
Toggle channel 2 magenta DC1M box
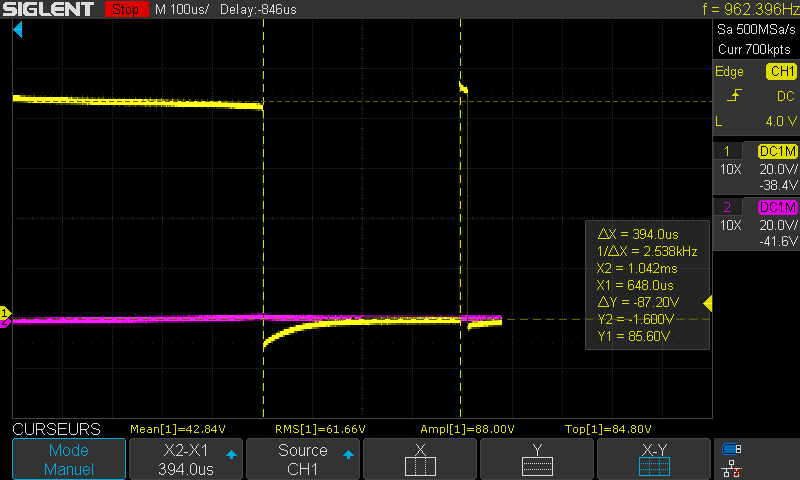coord(777,207)
